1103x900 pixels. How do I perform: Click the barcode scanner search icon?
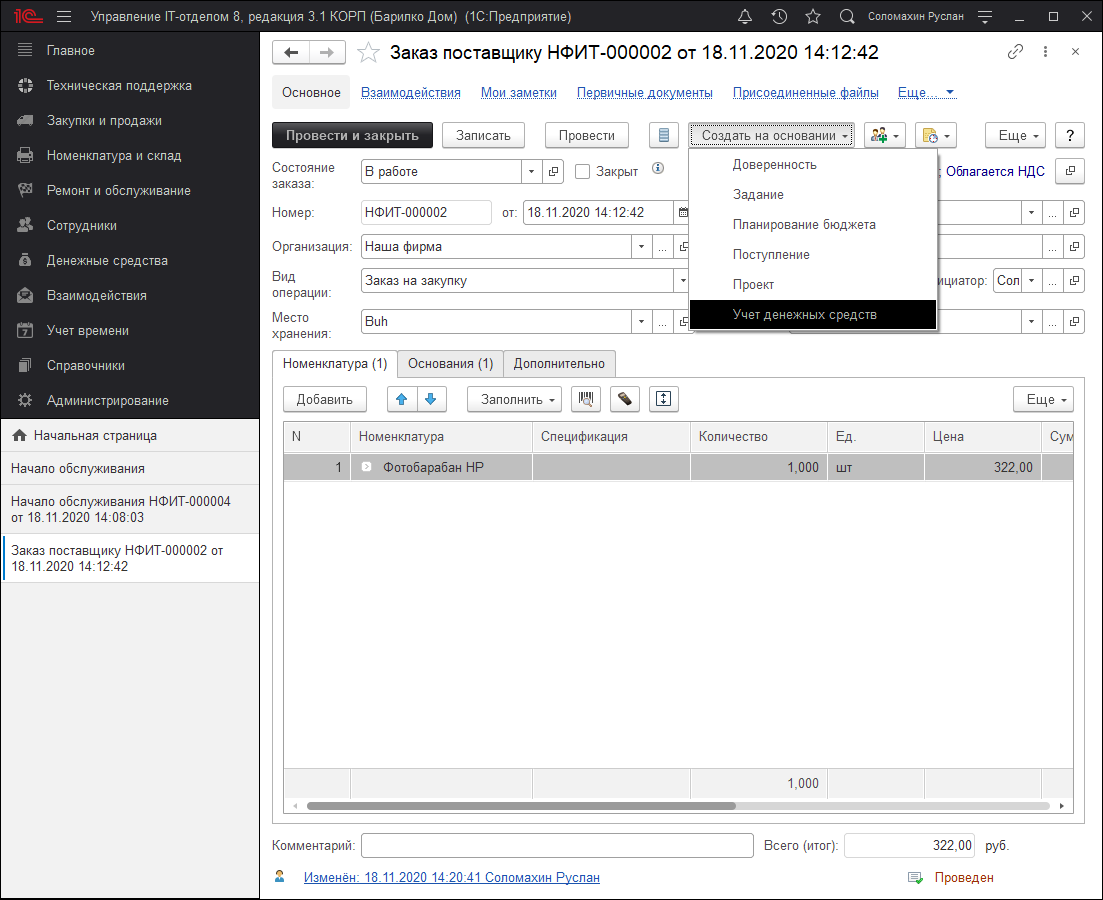coord(586,399)
